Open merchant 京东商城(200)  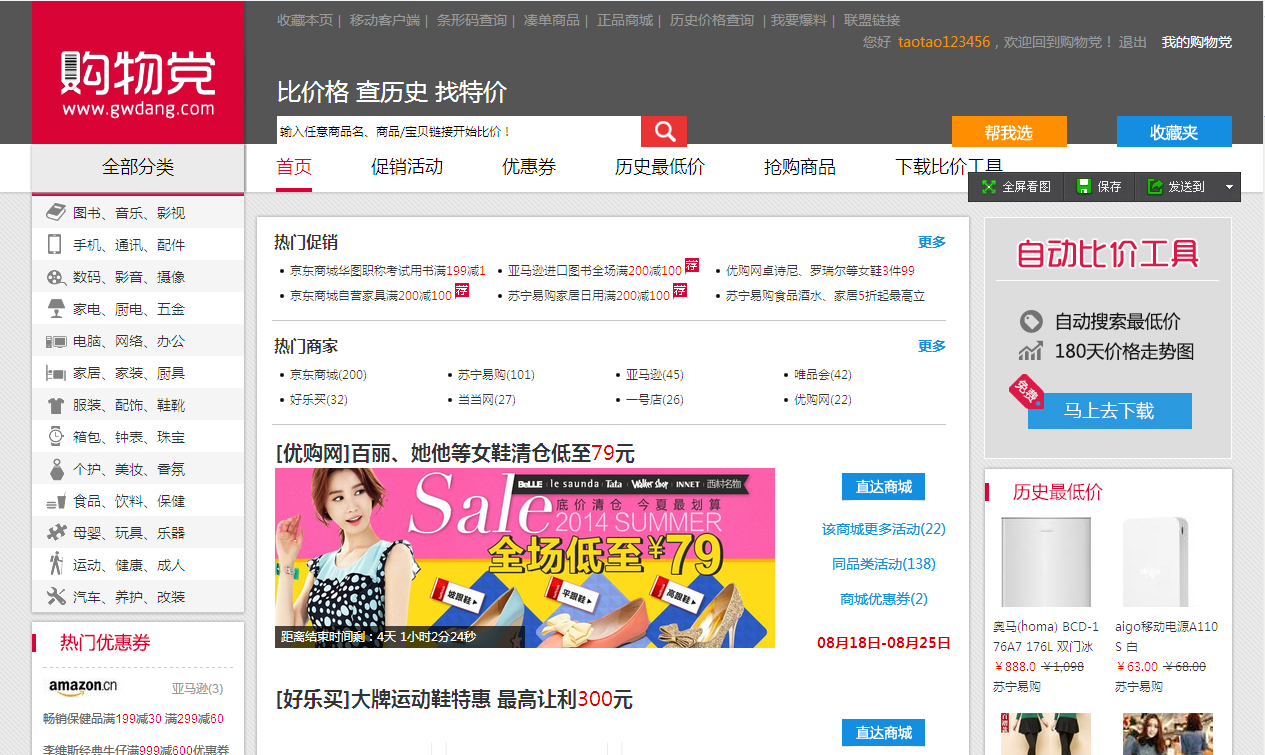[328, 375]
